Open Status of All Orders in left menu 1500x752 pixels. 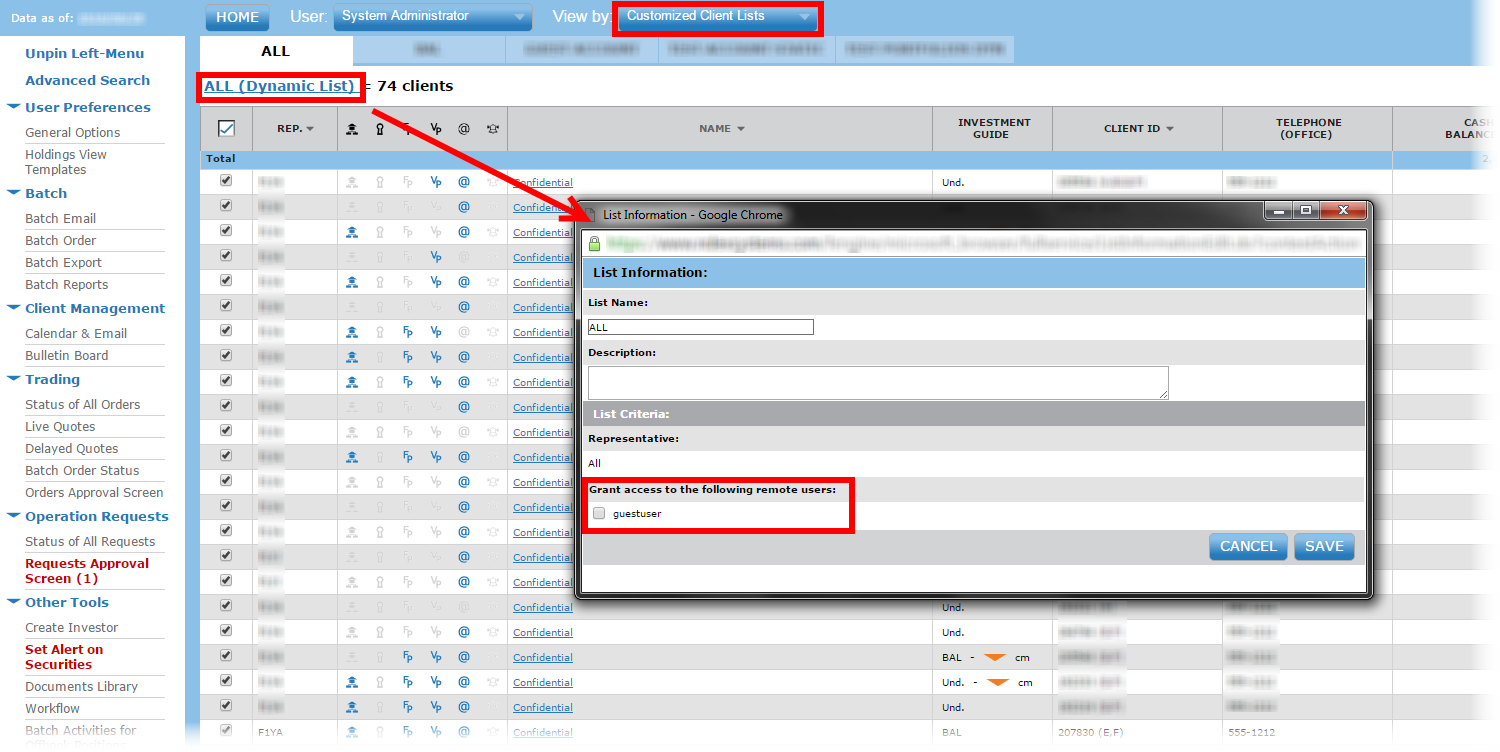point(82,404)
